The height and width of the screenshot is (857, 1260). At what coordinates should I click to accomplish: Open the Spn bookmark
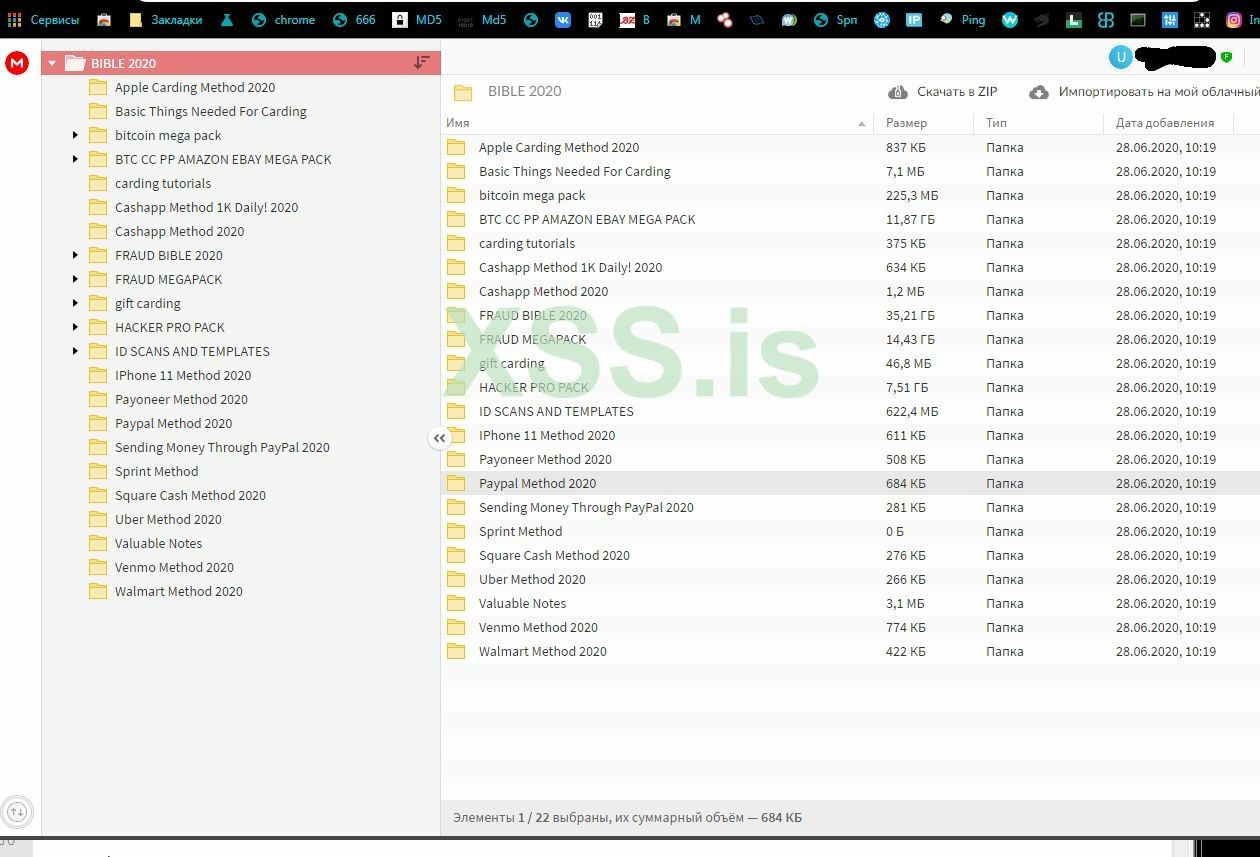click(x=836, y=19)
